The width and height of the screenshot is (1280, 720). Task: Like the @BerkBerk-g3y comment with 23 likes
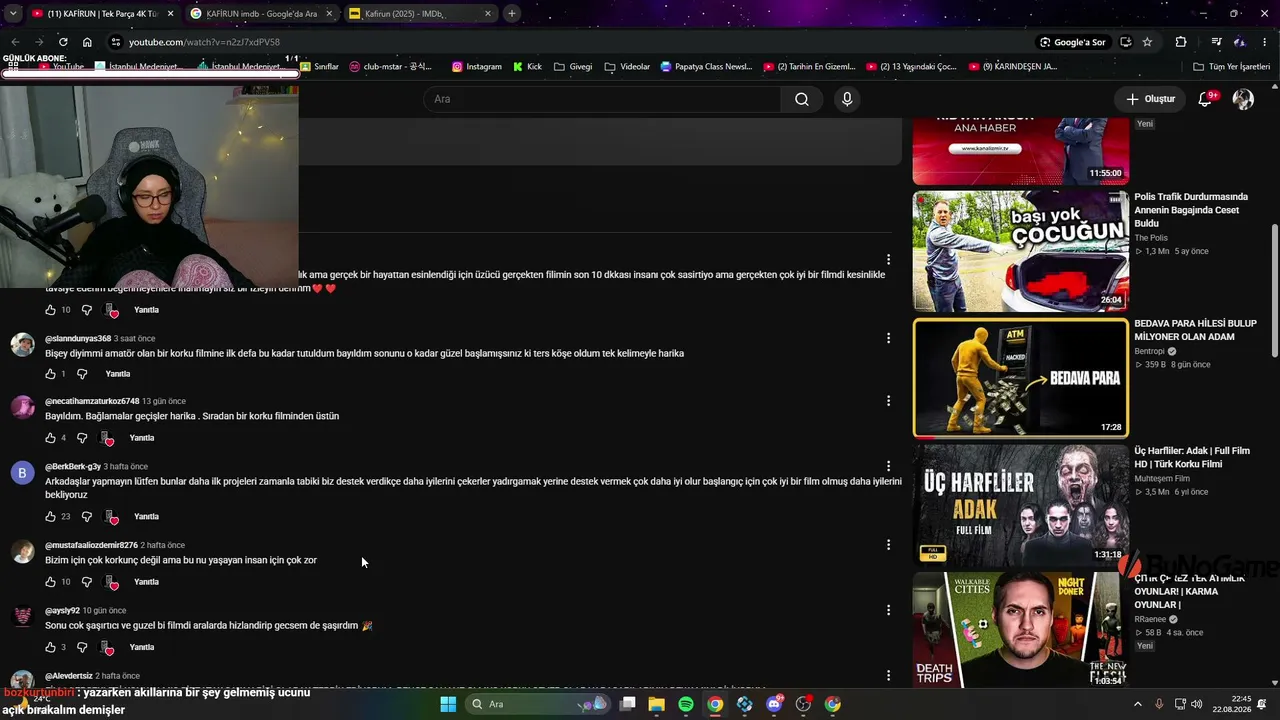click(x=51, y=517)
